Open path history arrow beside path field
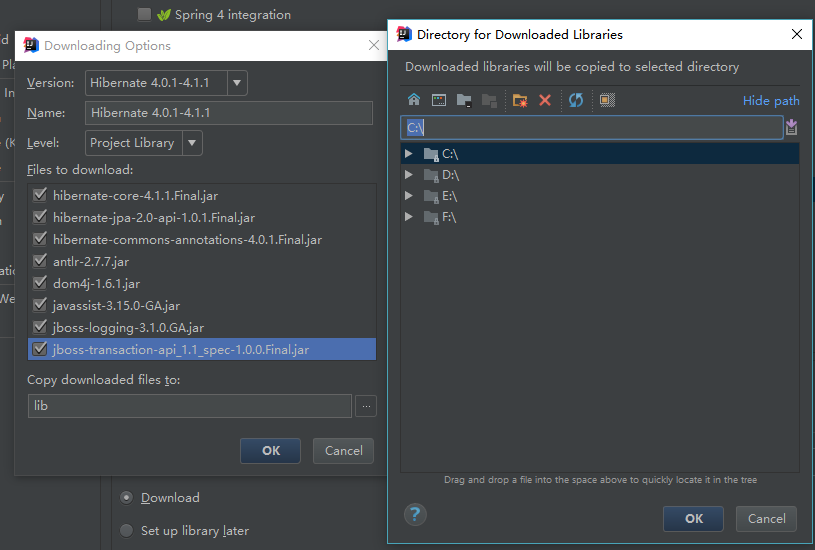The height and width of the screenshot is (550, 815). [792, 127]
